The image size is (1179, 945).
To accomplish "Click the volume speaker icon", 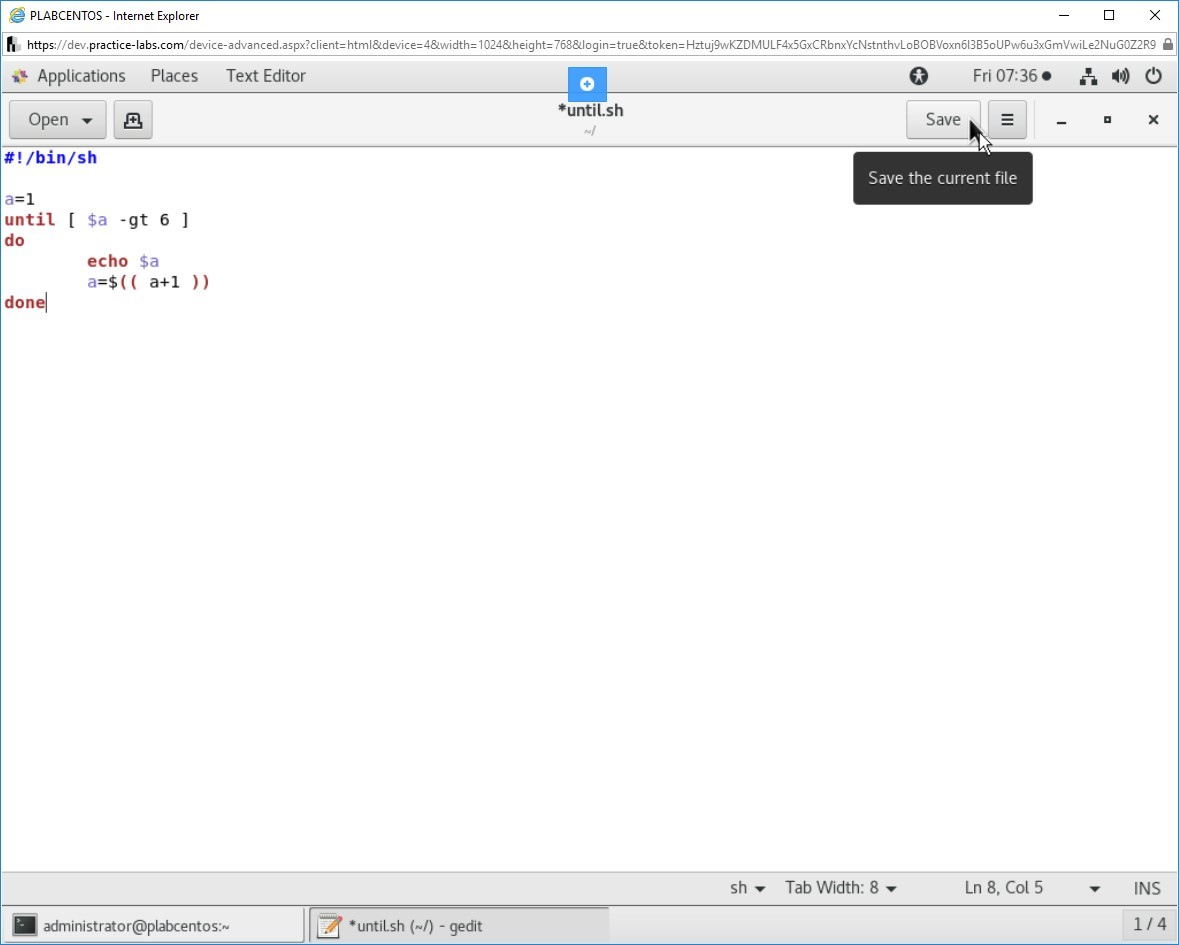I will [x=1121, y=76].
